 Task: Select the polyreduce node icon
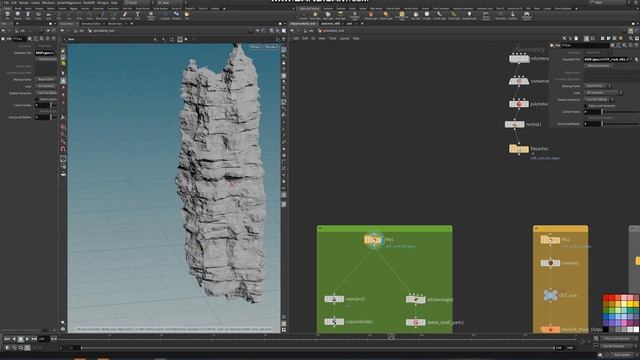(x=519, y=104)
